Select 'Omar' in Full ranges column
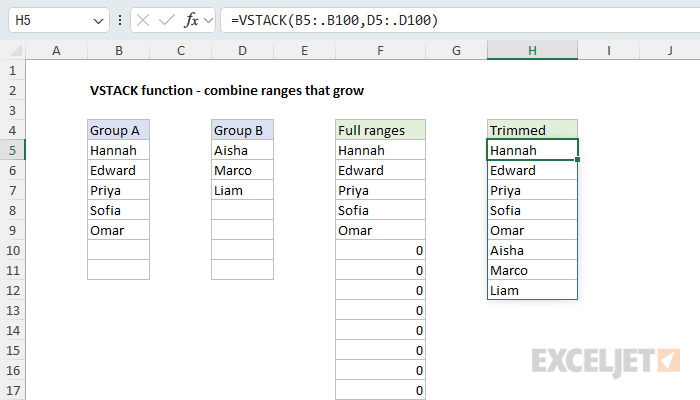 pos(380,230)
